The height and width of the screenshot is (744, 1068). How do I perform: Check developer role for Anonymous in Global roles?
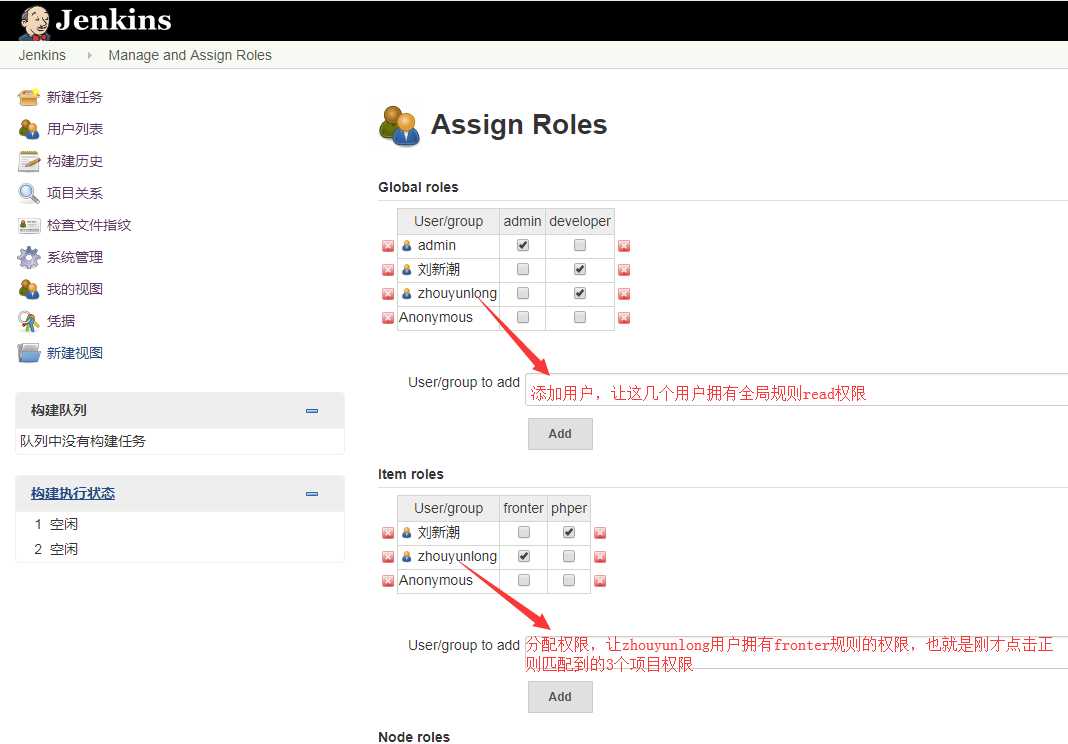coord(580,317)
